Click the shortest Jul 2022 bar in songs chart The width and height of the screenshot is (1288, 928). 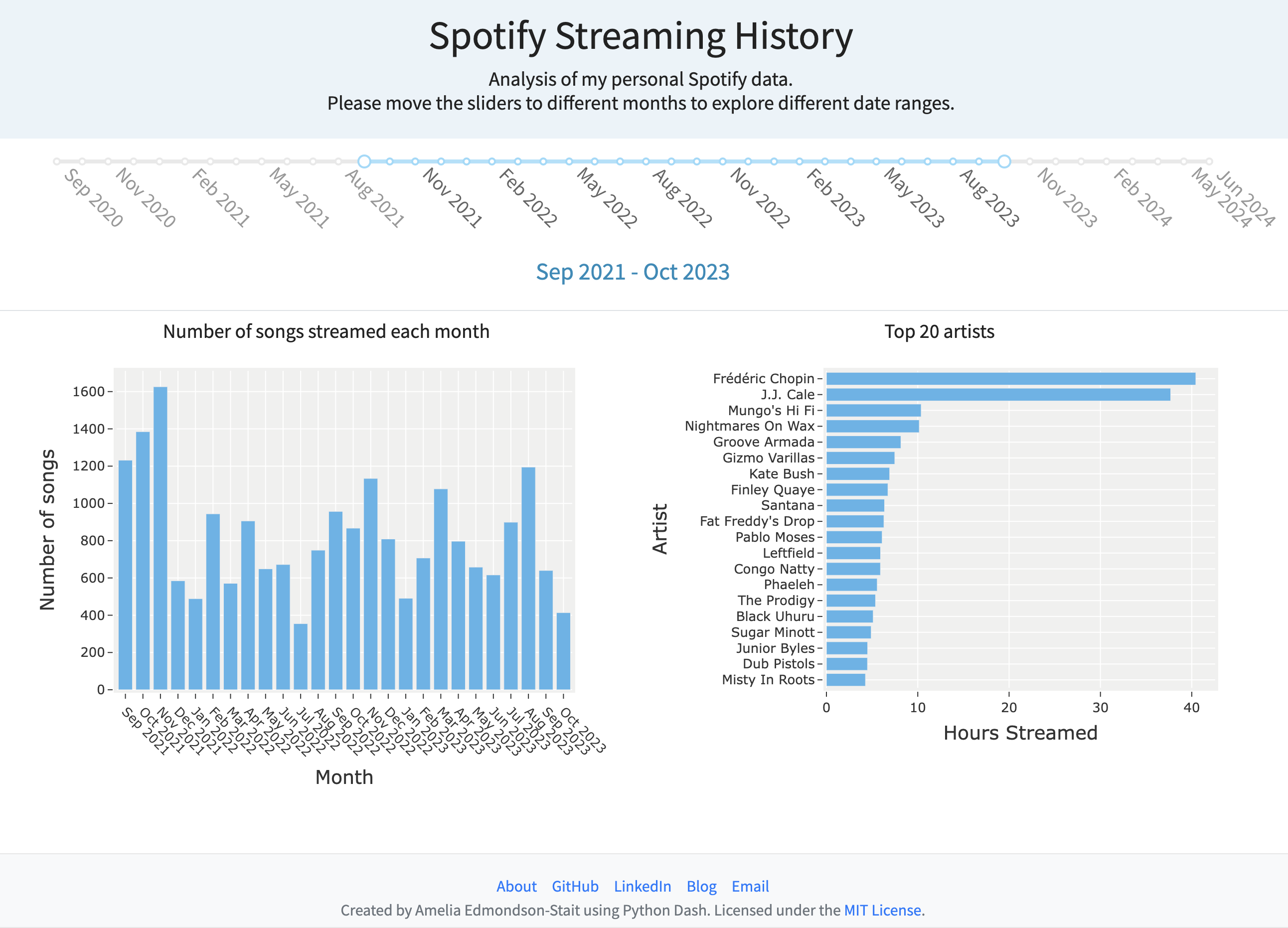[x=301, y=656]
